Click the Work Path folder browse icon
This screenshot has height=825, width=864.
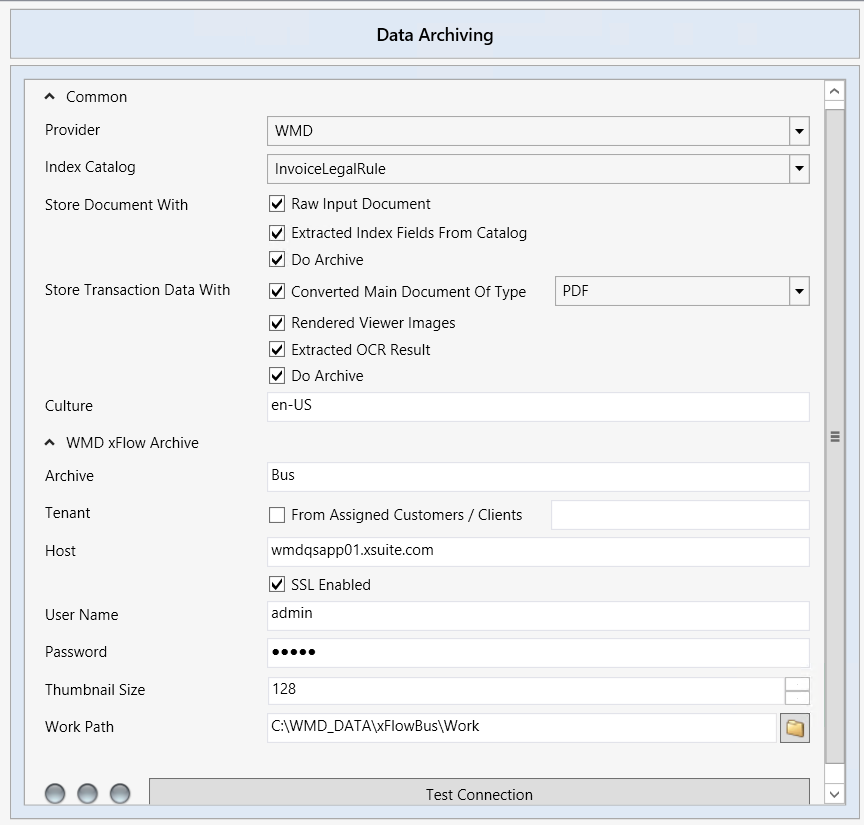[795, 728]
